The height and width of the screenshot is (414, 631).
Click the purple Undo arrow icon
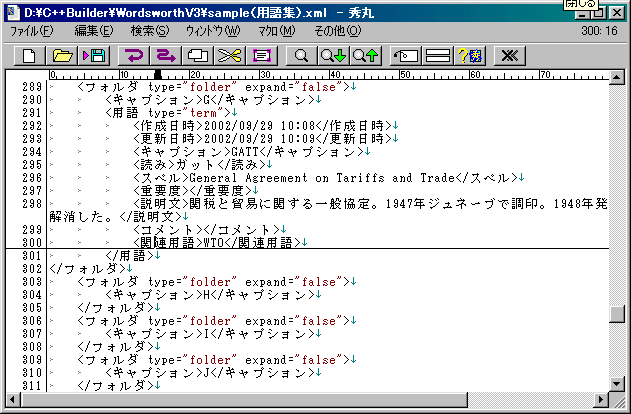pos(135,55)
